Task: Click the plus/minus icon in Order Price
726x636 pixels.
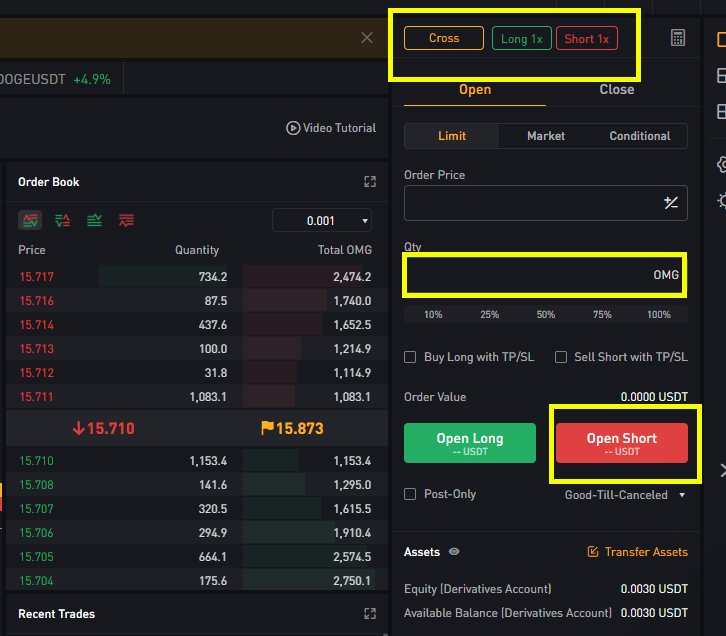Action: (670, 203)
